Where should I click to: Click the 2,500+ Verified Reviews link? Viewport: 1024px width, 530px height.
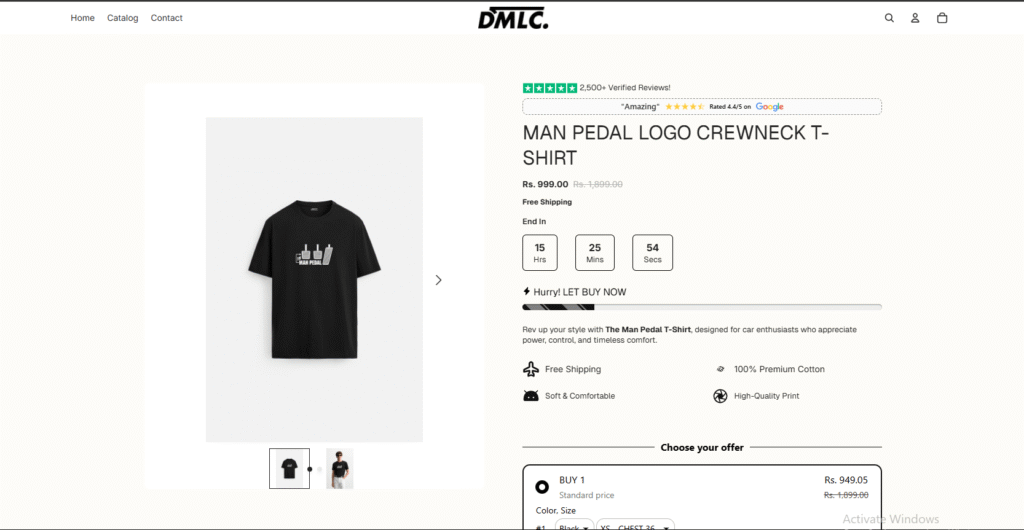[x=625, y=88]
